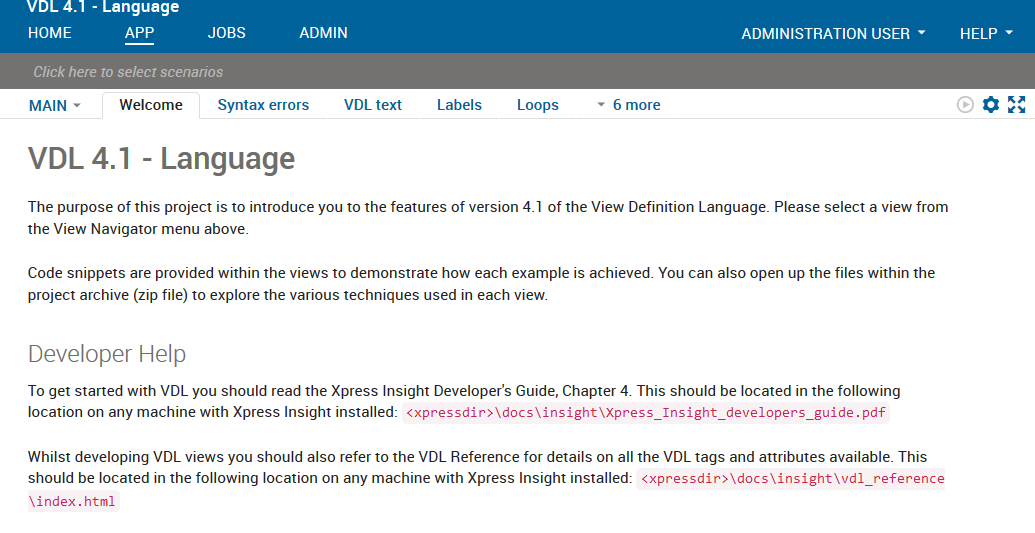
Task: Switch to the VDL text tab
Action: click(373, 105)
